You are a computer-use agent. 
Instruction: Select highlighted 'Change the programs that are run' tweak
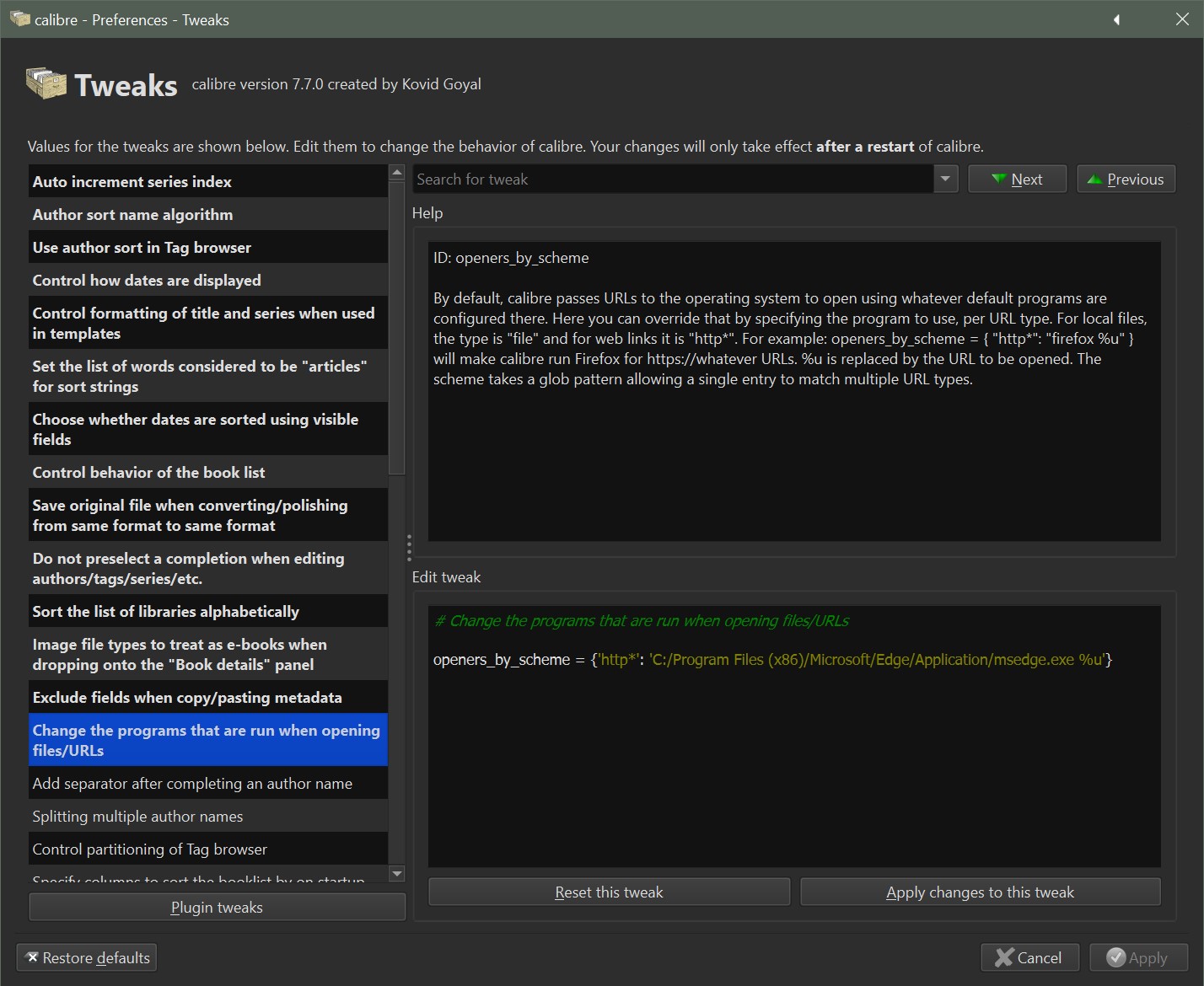208,740
